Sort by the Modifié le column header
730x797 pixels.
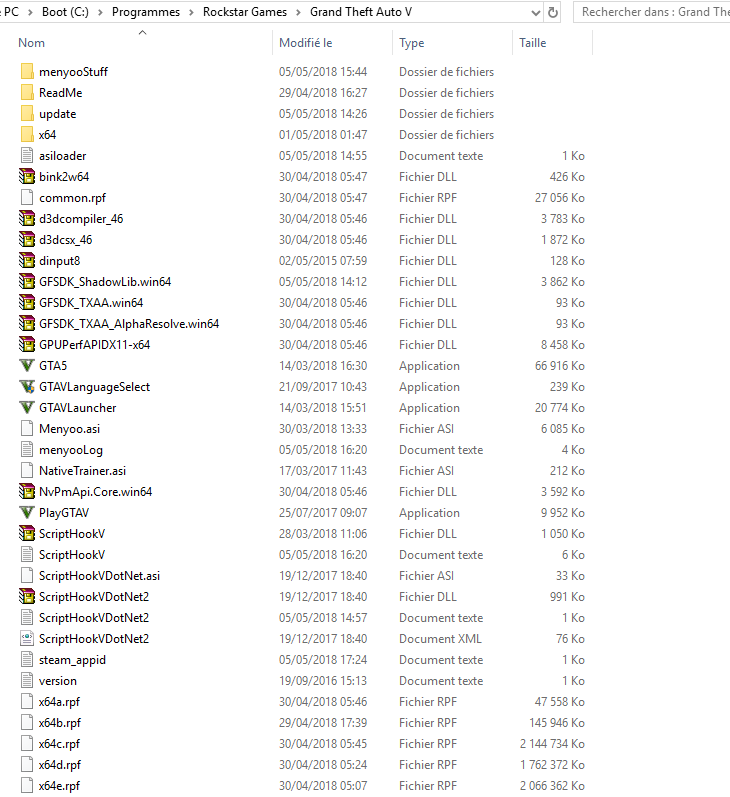pyautogui.click(x=306, y=43)
